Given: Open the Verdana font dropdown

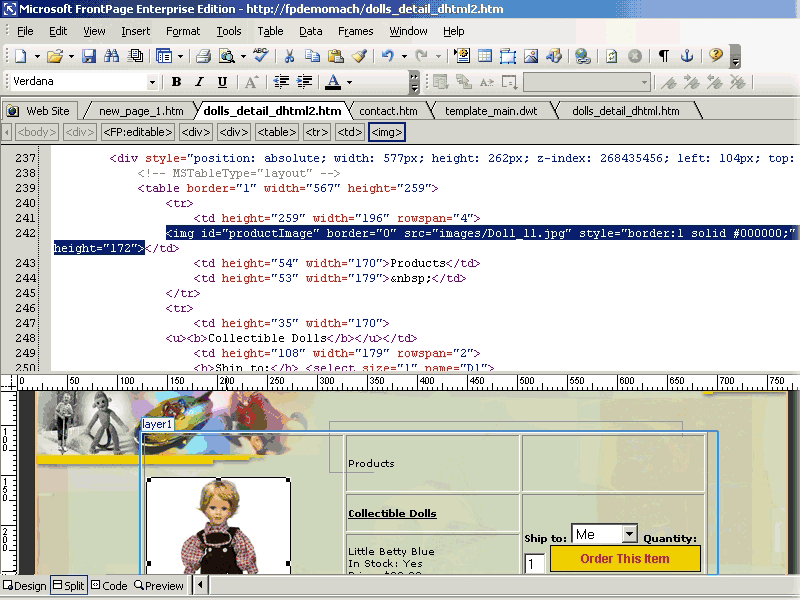Looking at the screenshot, I should click(152, 82).
